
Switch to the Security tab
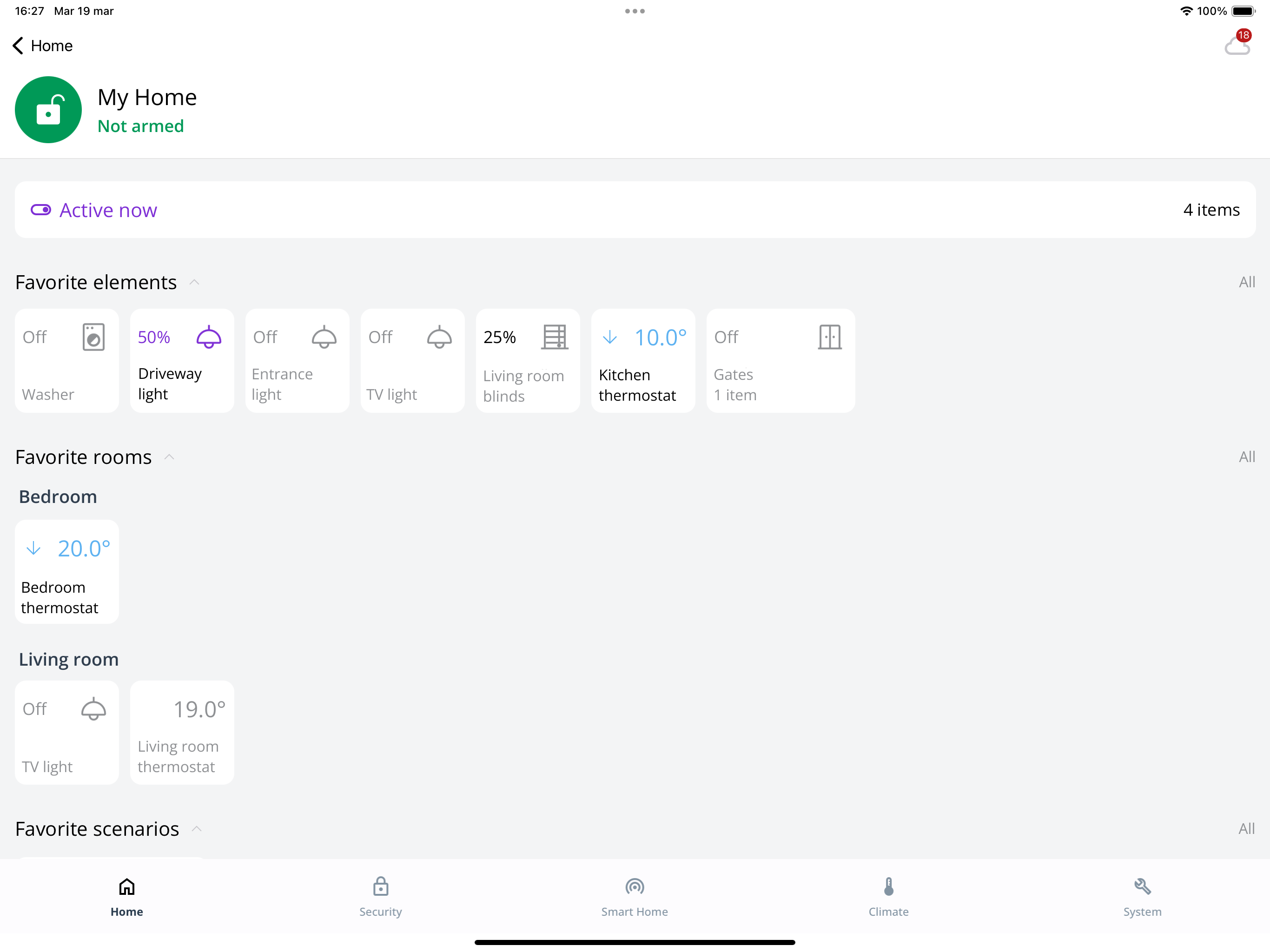[x=381, y=898]
